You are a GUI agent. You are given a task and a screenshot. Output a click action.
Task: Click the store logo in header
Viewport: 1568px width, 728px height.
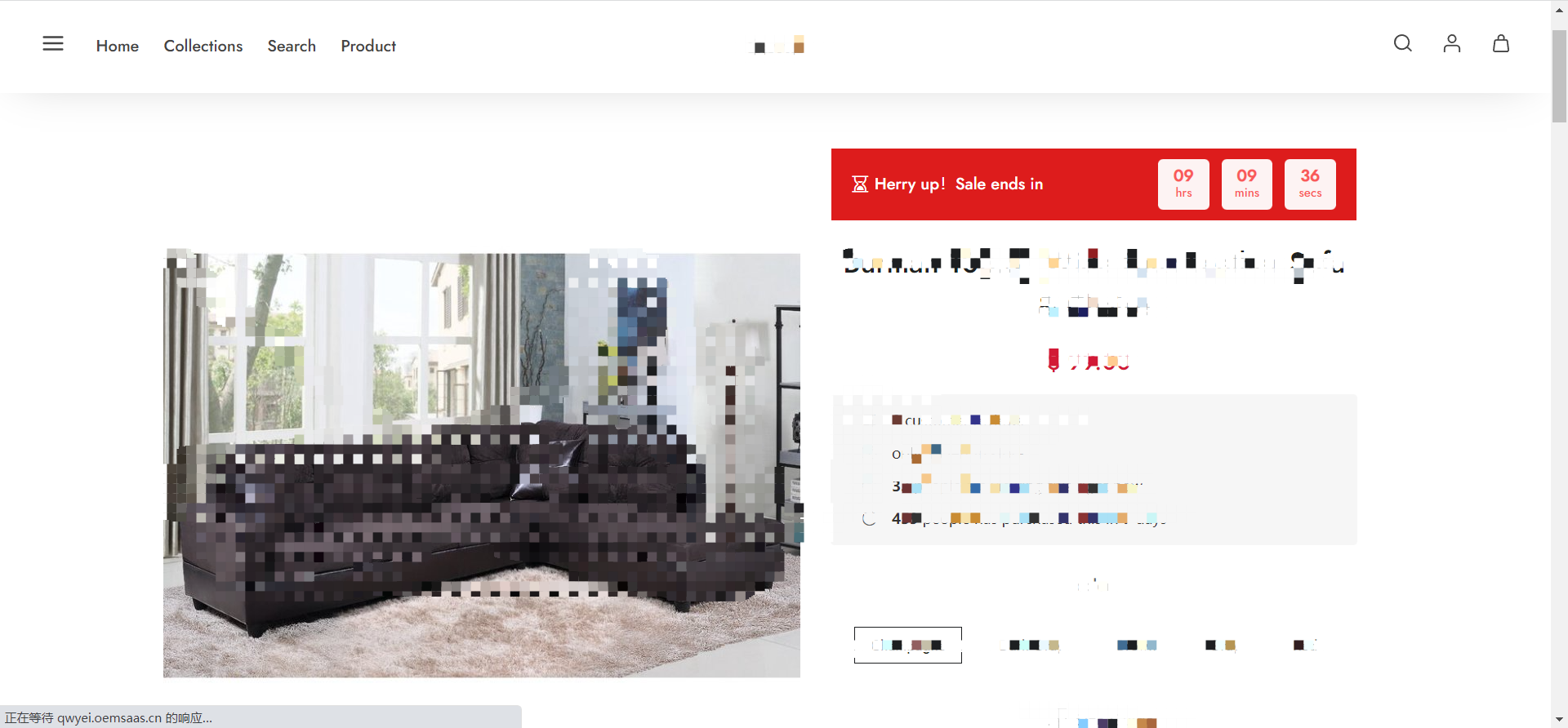tap(777, 45)
